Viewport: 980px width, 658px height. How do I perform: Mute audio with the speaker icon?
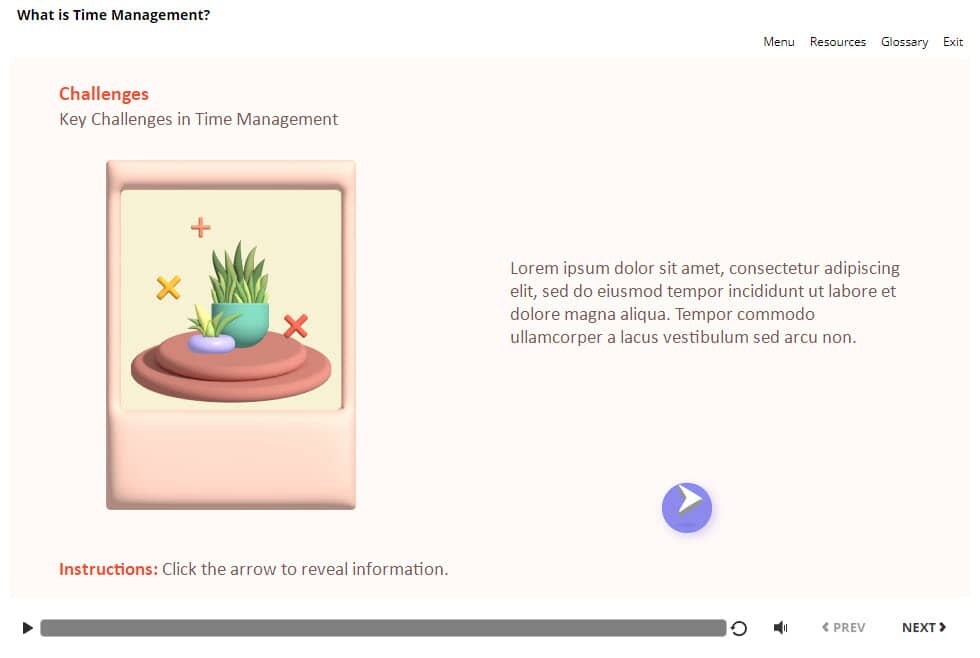point(780,628)
